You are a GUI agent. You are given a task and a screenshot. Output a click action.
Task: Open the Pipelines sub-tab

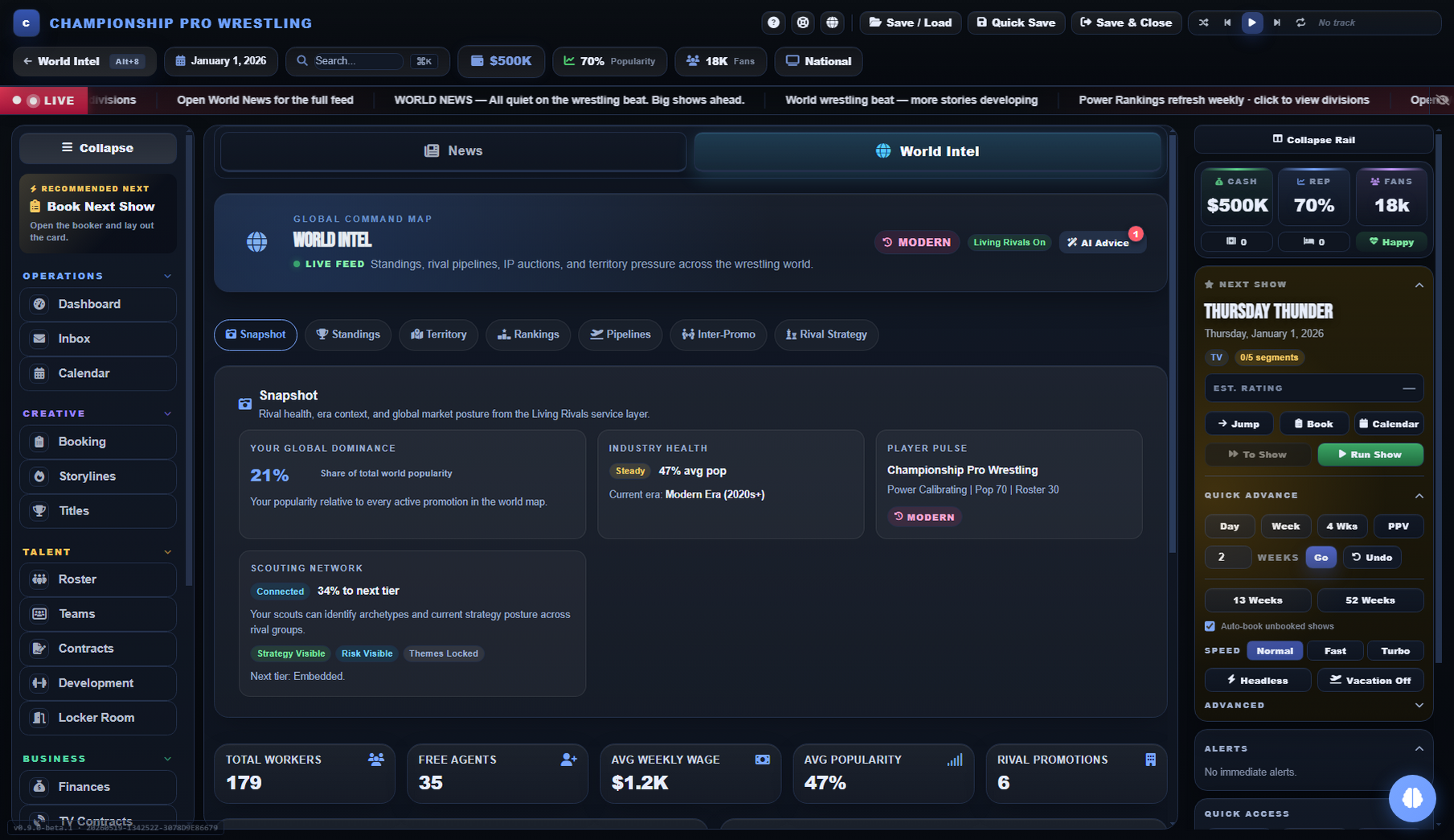[x=621, y=334]
